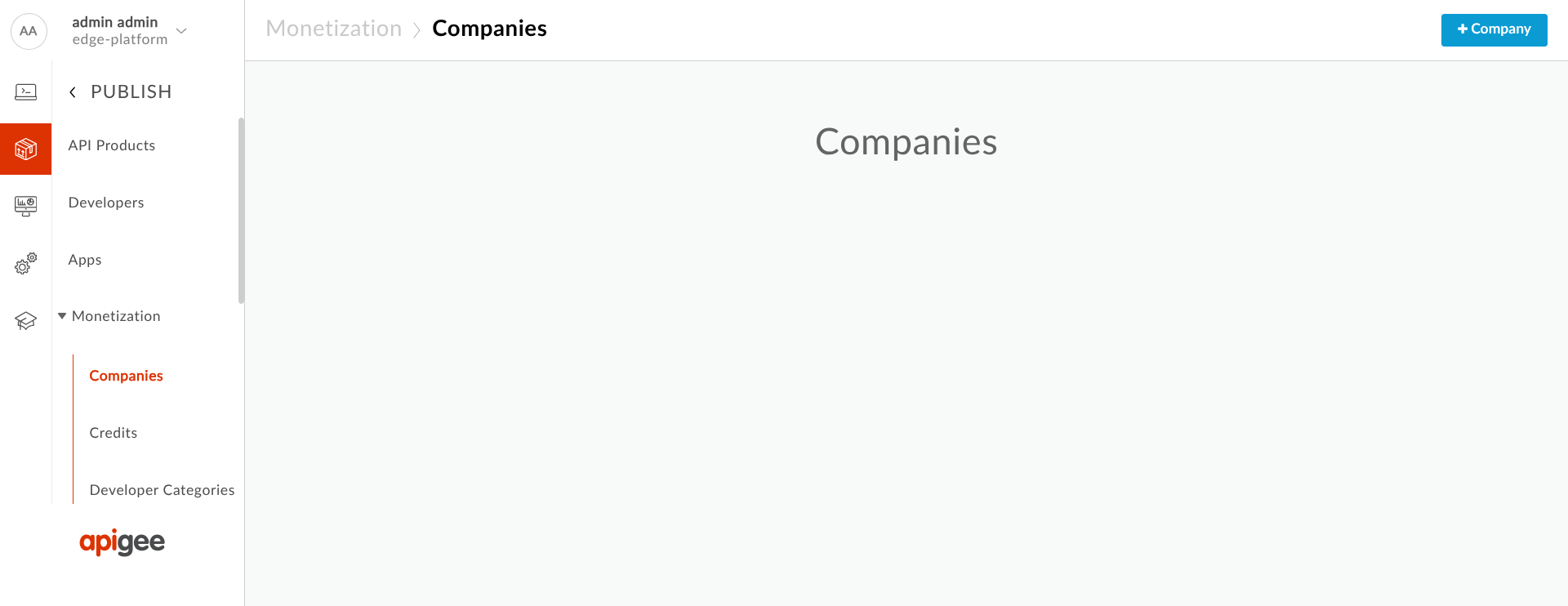Open the Admin gears icon

tap(25, 263)
